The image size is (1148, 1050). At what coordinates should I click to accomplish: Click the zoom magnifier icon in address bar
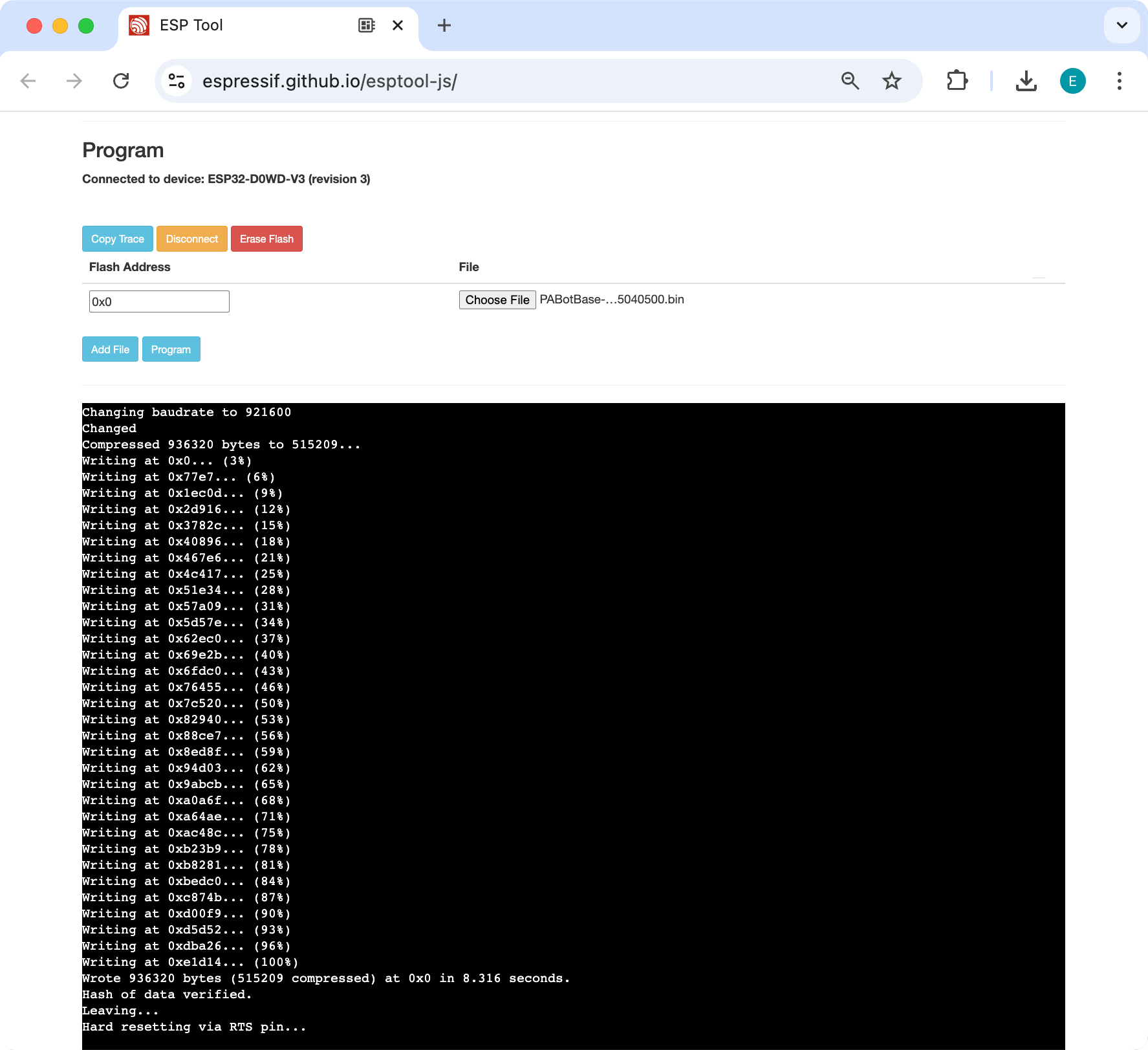click(850, 81)
